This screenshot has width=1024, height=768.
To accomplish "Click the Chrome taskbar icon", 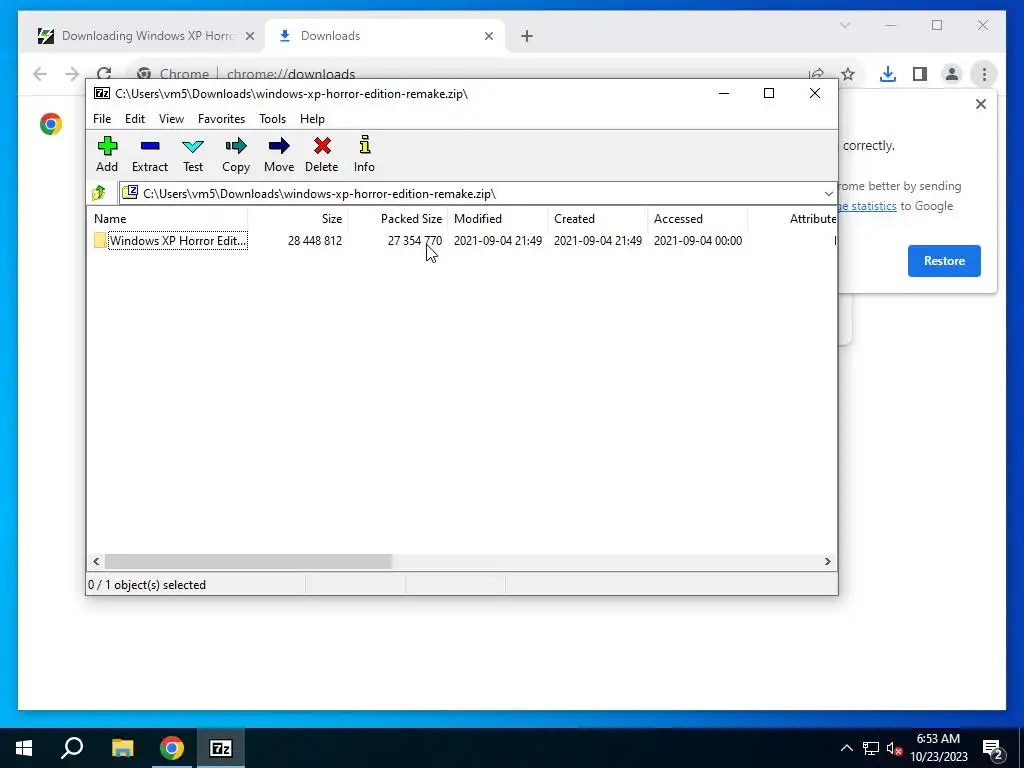I will tap(172, 748).
